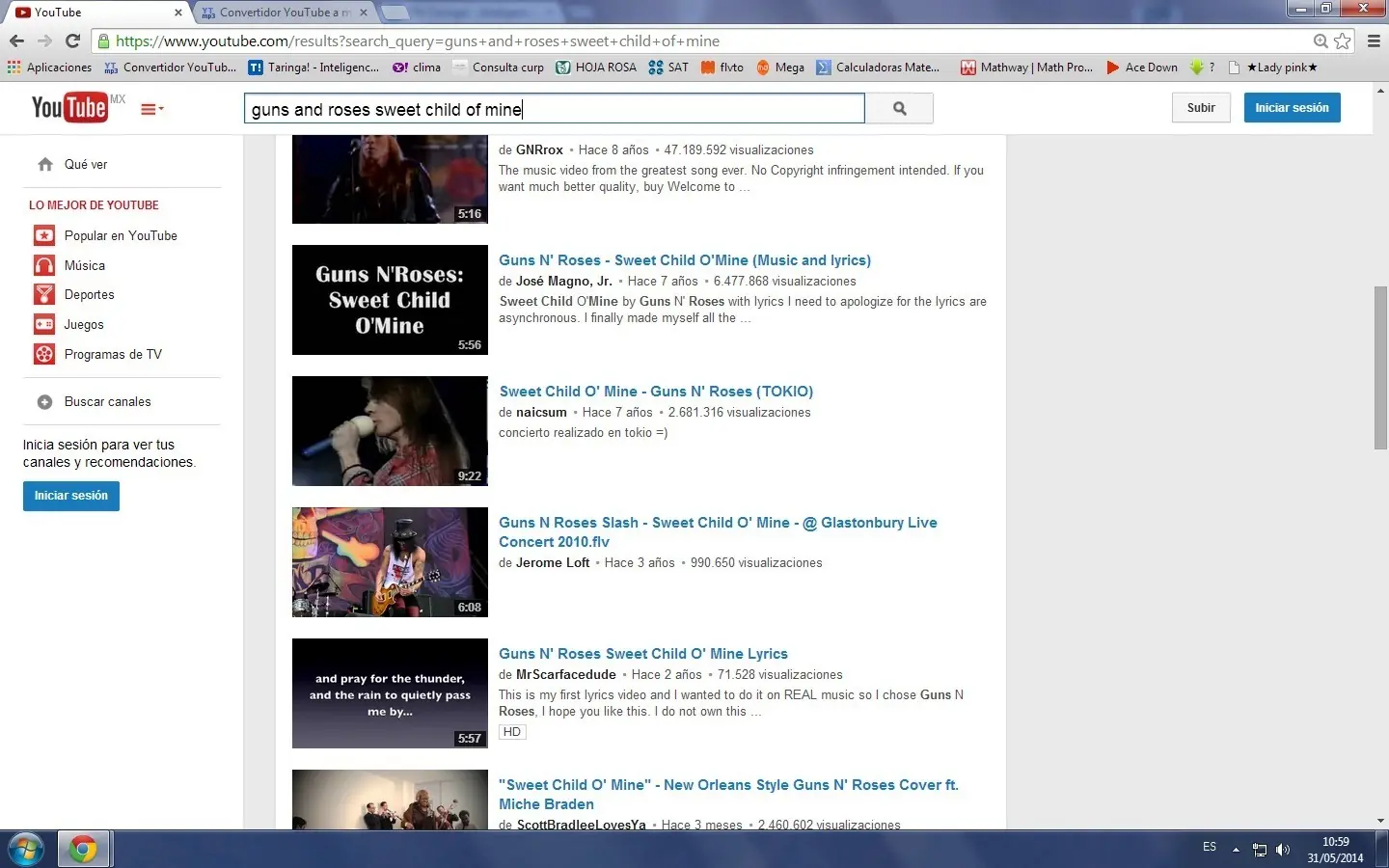The width and height of the screenshot is (1389, 868).
Task: Switch to the Convertidor YouTube tab
Action: point(280,13)
